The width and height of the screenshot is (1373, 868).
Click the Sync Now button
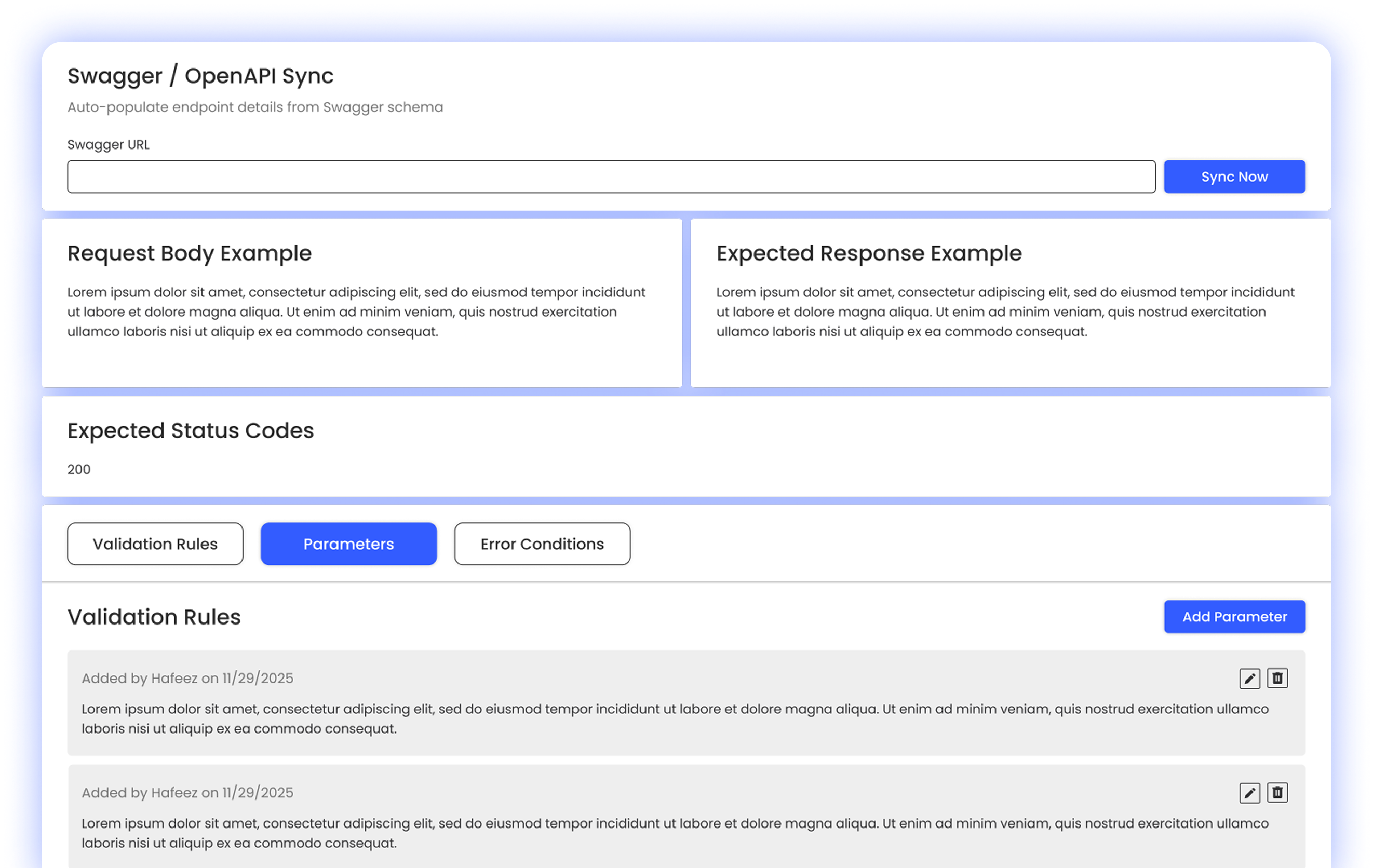(x=1234, y=177)
